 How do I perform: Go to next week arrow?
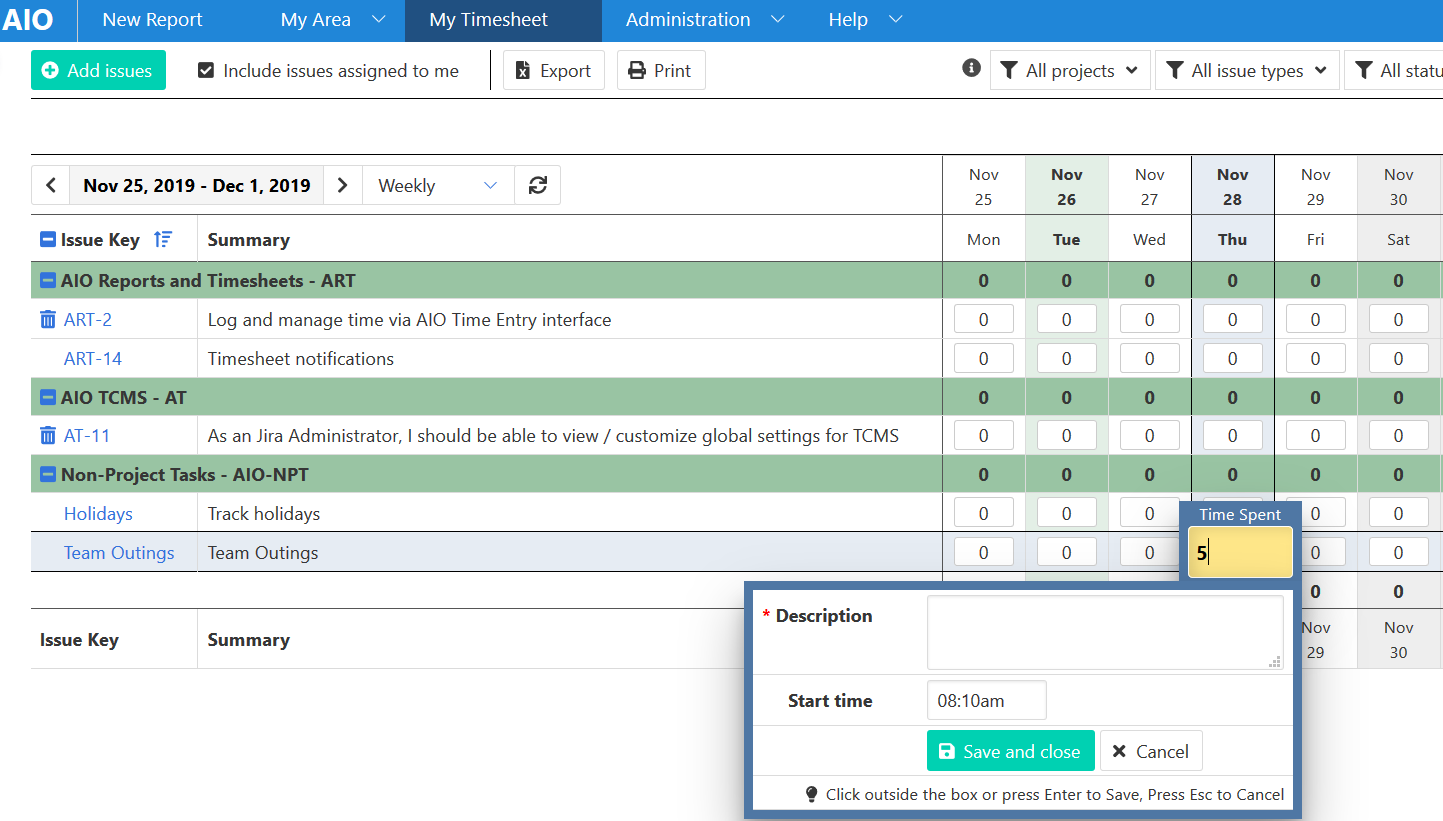click(x=342, y=186)
